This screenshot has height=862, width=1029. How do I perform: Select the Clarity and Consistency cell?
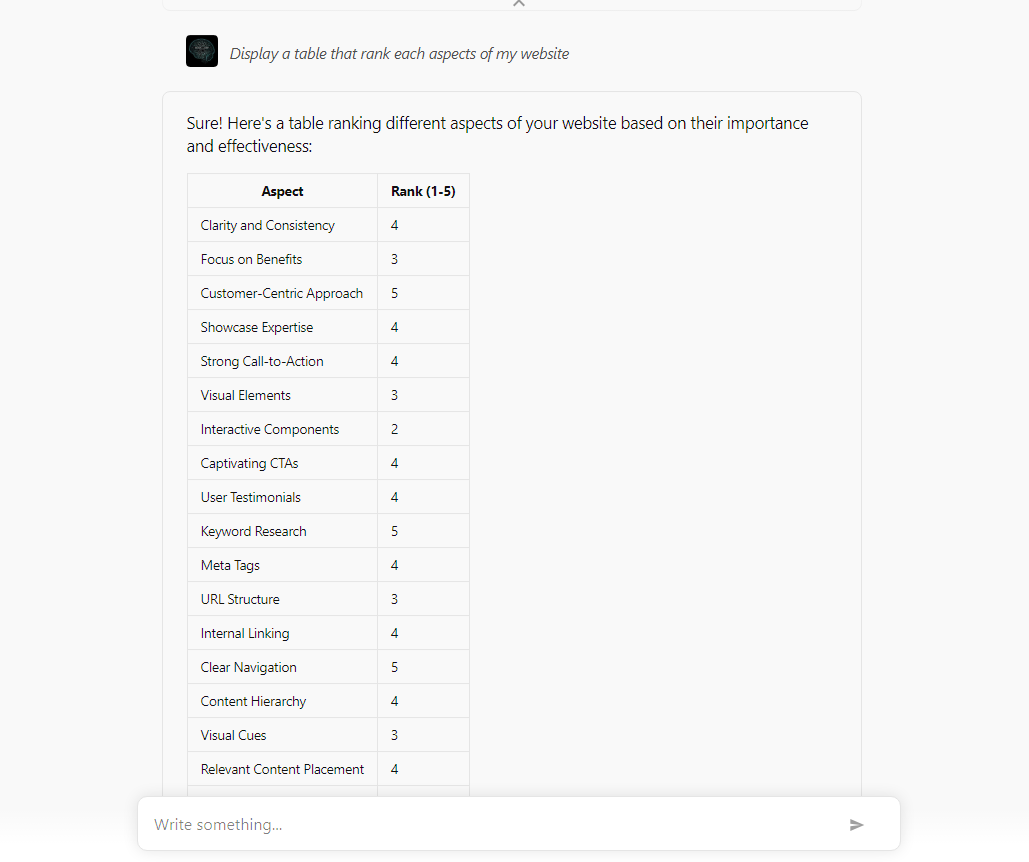point(282,225)
